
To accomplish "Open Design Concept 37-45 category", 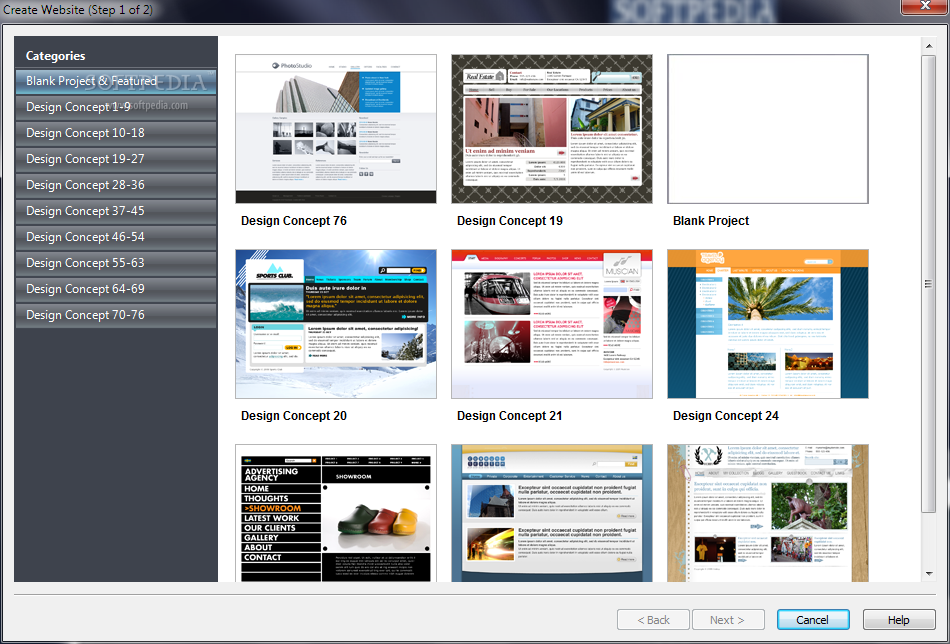I will [116, 211].
